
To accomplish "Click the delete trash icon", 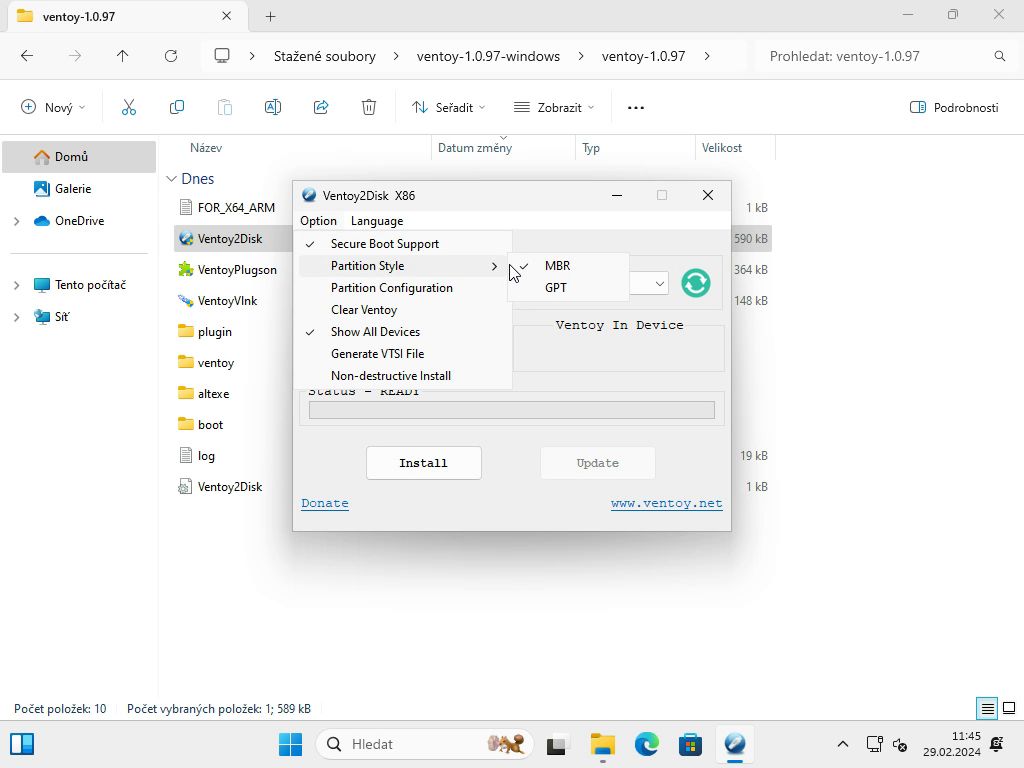I will [x=369, y=107].
